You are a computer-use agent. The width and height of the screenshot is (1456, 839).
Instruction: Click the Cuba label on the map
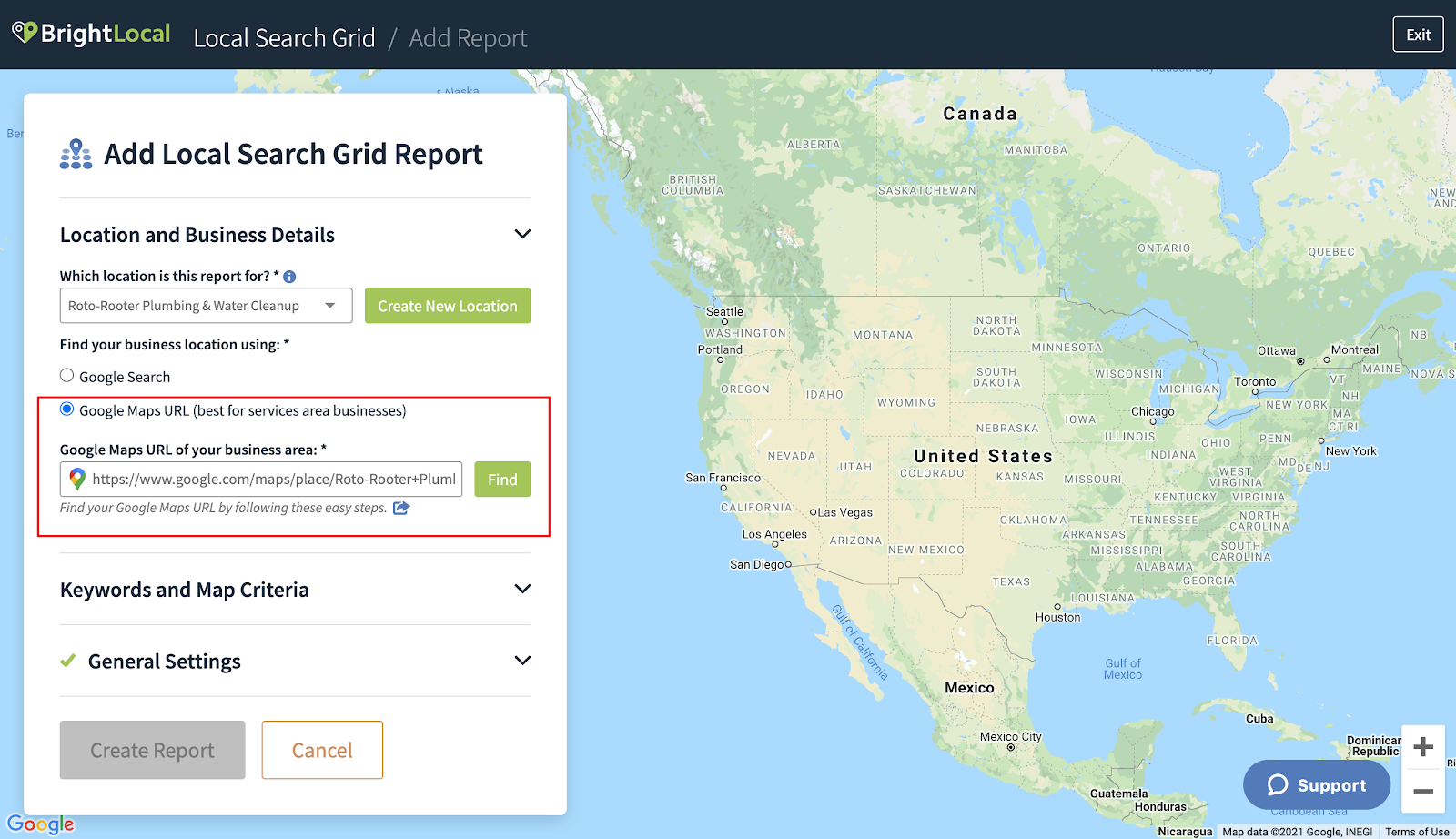point(1259,719)
